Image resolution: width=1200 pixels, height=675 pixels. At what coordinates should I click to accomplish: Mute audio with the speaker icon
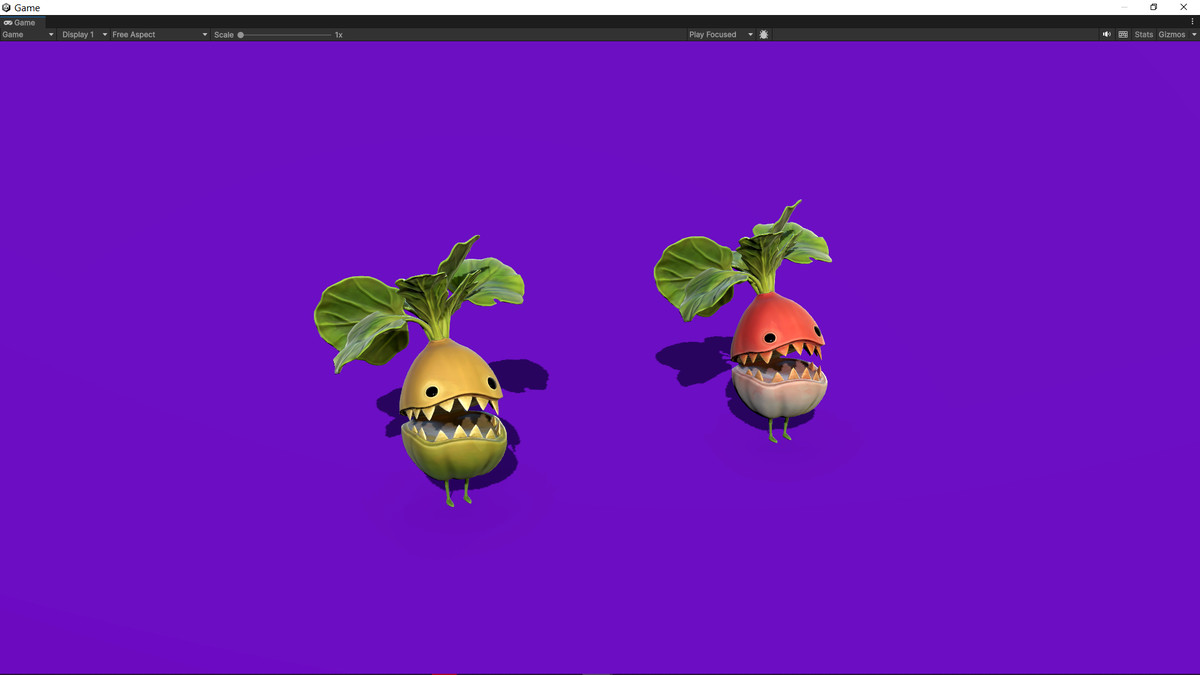pos(1107,35)
